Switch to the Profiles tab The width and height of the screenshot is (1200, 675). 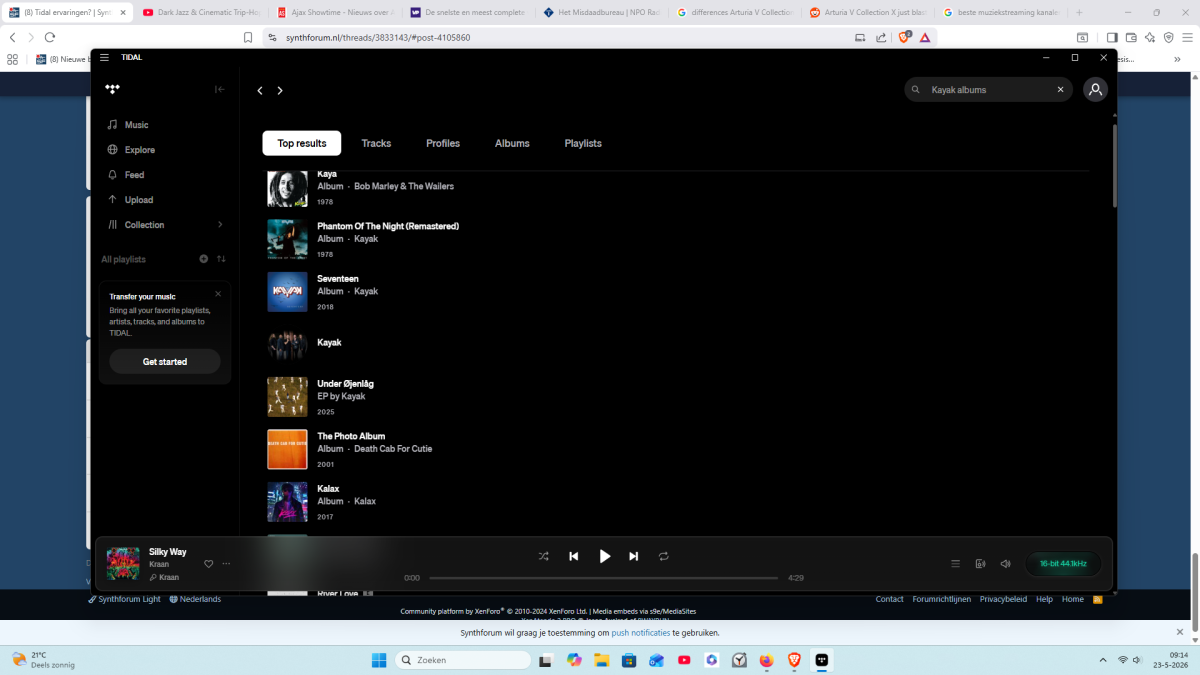tap(443, 143)
